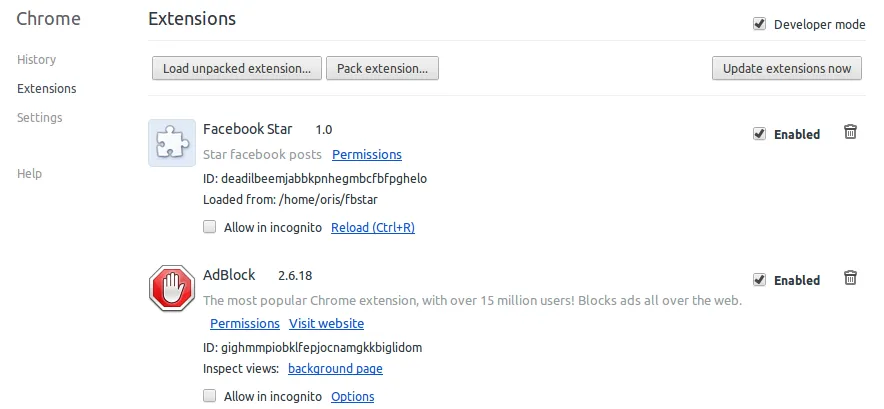Disable the Facebook Star extension checkbox
Image resolution: width=884 pixels, height=409 pixels.
[x=760, y=134]
